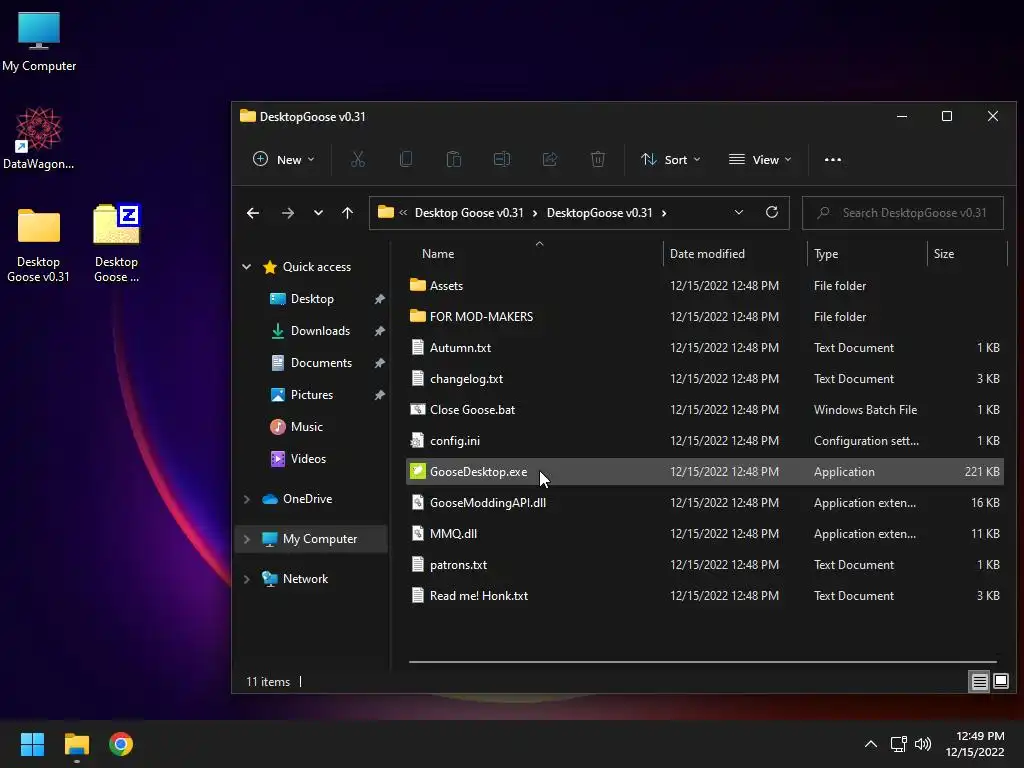The width and height of the screenshot is (1024, 768).
Task: Show hidden tray icons chevron
Action: pyautogui.click(x=871, y=744)
